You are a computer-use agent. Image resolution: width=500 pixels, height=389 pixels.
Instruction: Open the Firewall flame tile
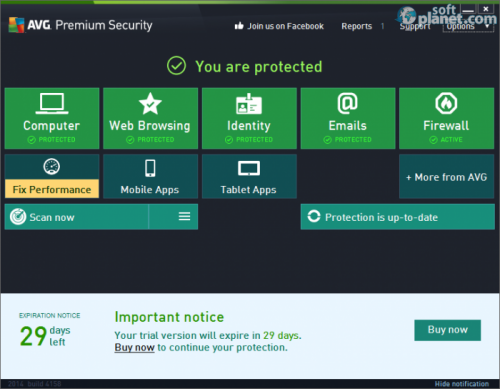[x=446, y=118]
